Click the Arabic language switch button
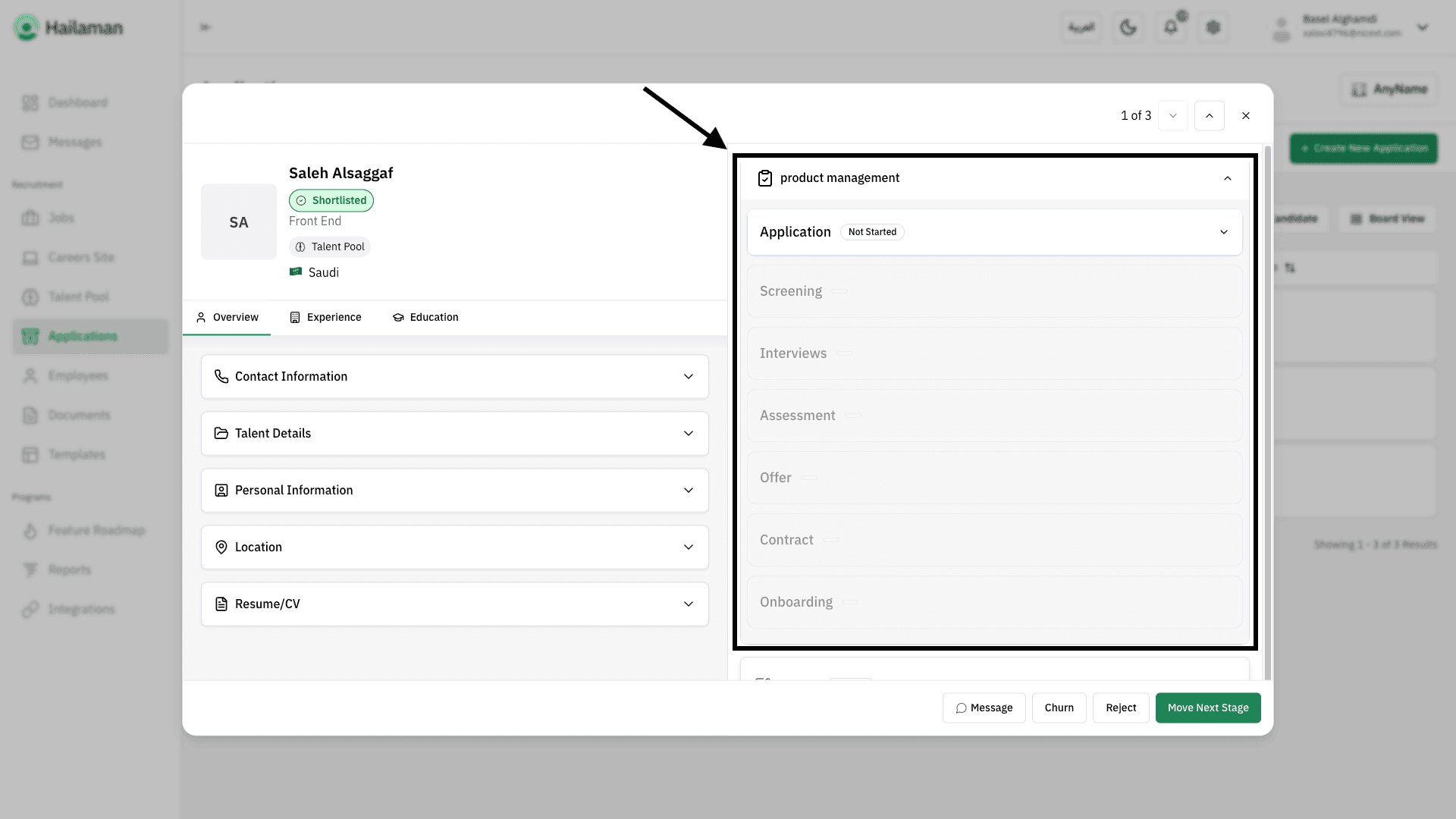The image size is (1456, 819). (x=1081, y=27)
